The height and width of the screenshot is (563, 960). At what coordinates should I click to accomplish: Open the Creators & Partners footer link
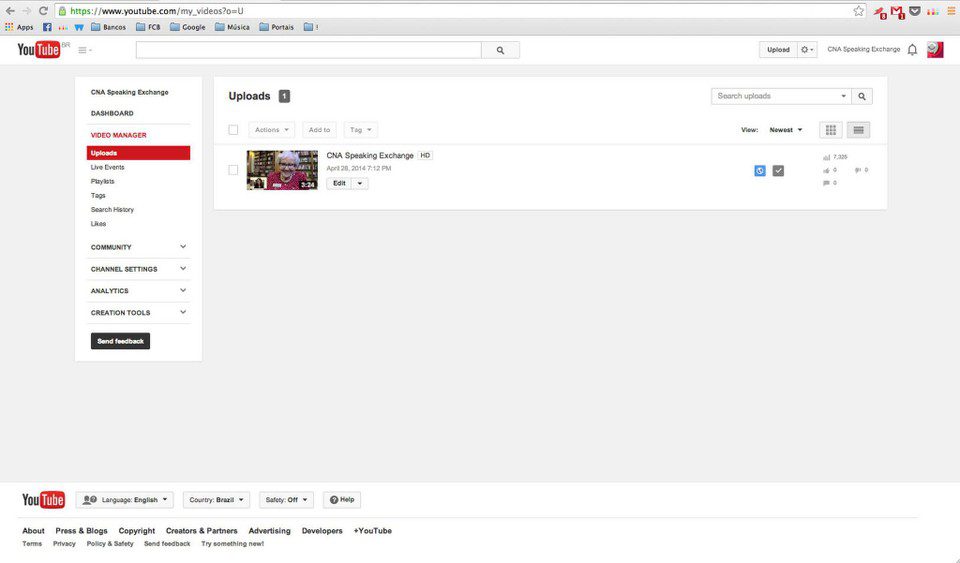coord(201,531)
